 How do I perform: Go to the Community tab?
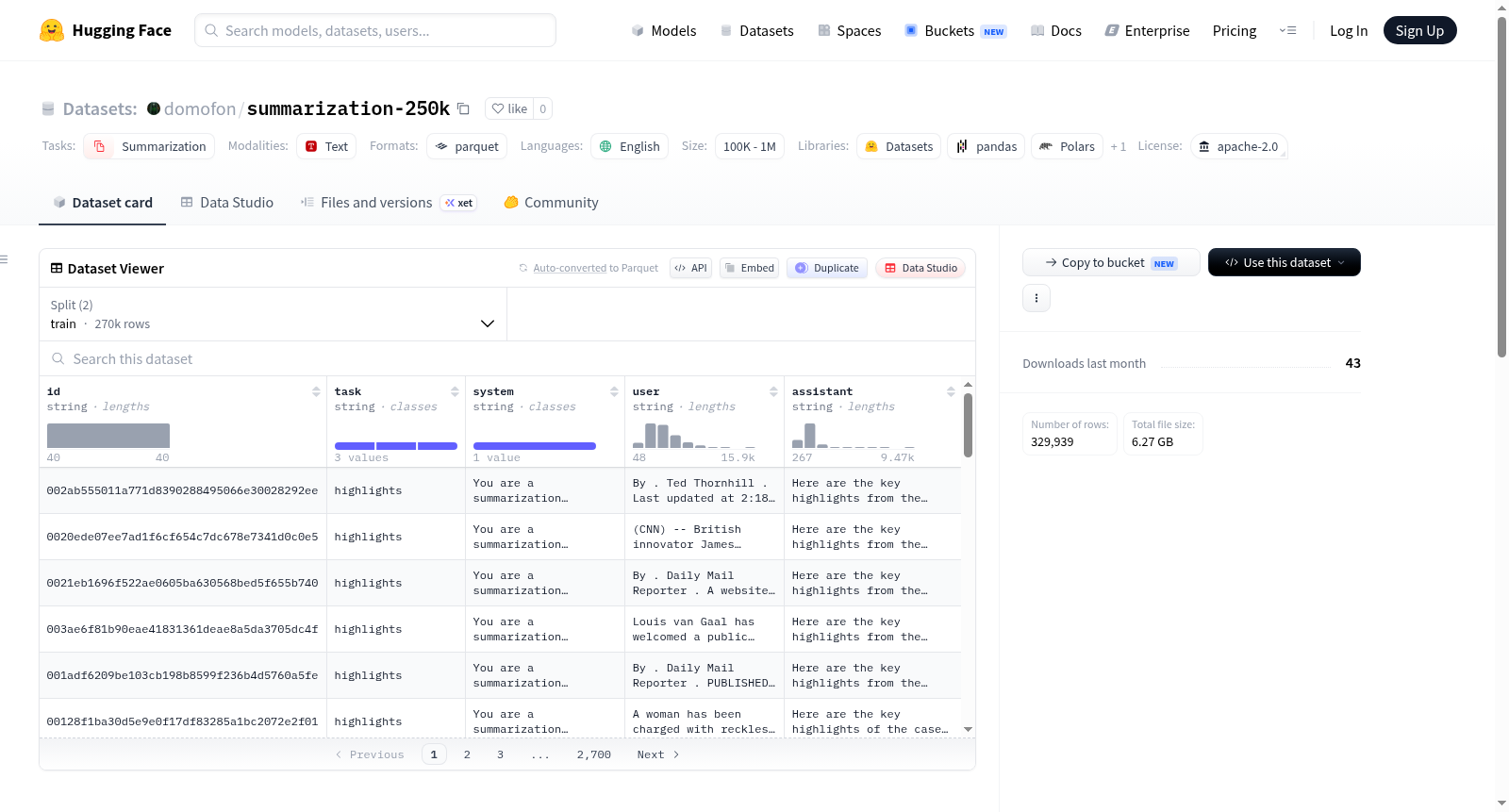click(552, 203)
